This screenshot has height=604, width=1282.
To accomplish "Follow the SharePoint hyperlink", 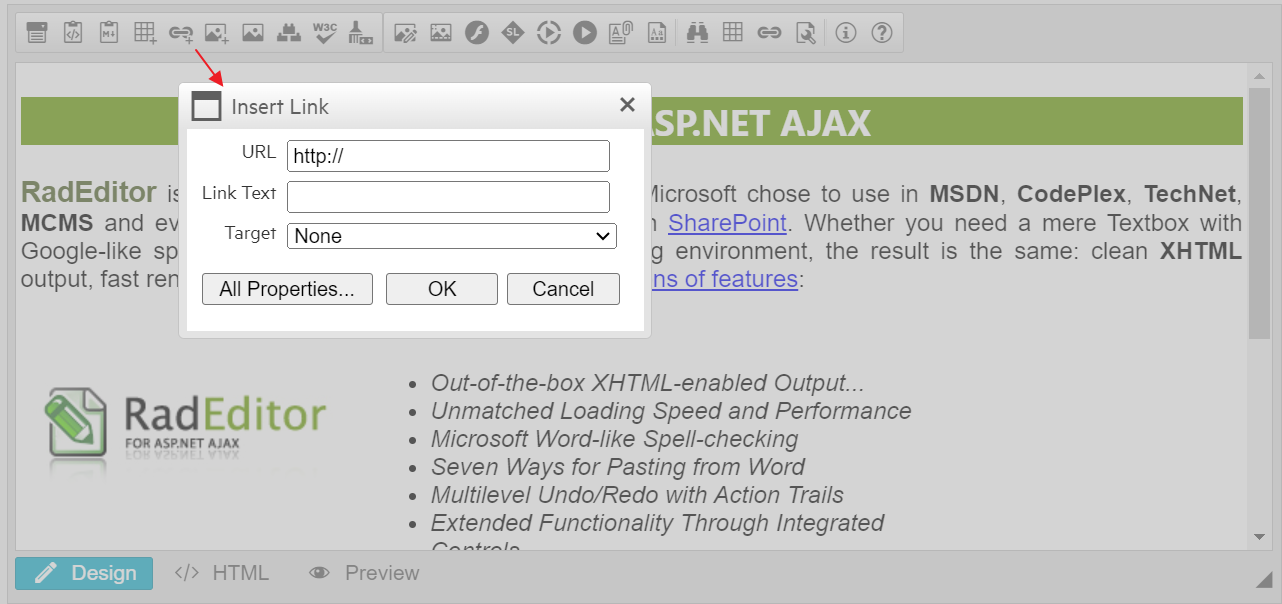I will point(727,222).
